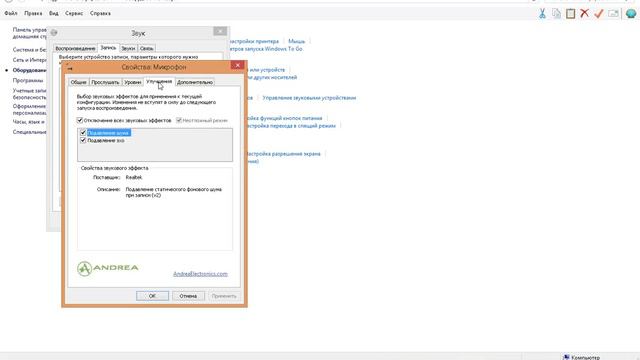Click the teal globe toolbar icon
Screen dimensions: 640x360
click(631, 13)
